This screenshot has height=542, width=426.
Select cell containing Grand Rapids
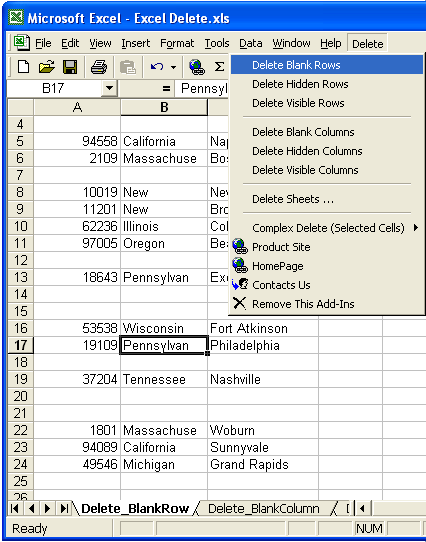[263, 464]
